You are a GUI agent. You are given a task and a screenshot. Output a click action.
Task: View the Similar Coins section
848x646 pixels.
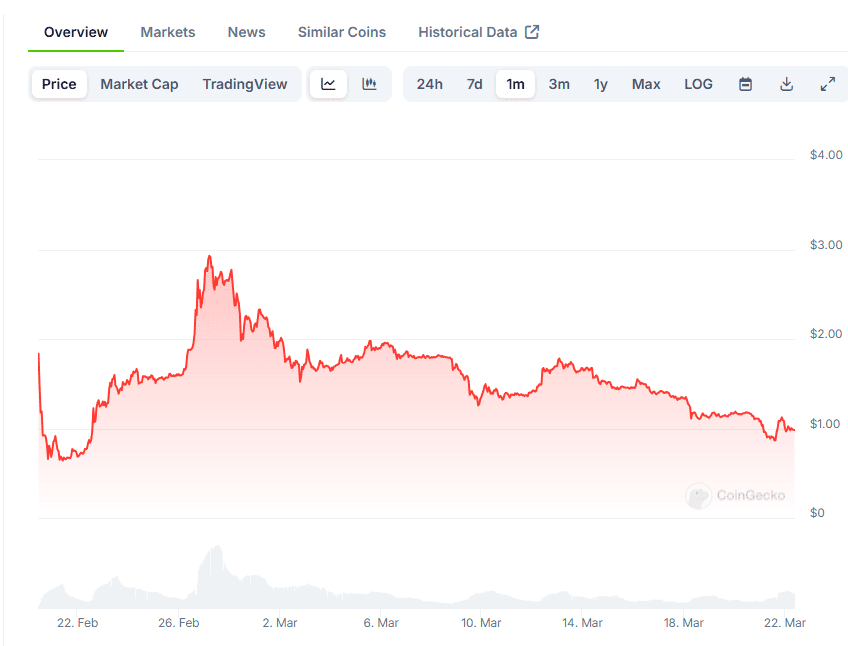click(341, 31)
